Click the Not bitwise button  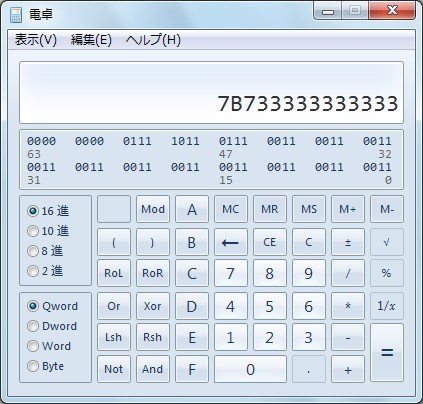pyautogui.click(x=114, y=369)
